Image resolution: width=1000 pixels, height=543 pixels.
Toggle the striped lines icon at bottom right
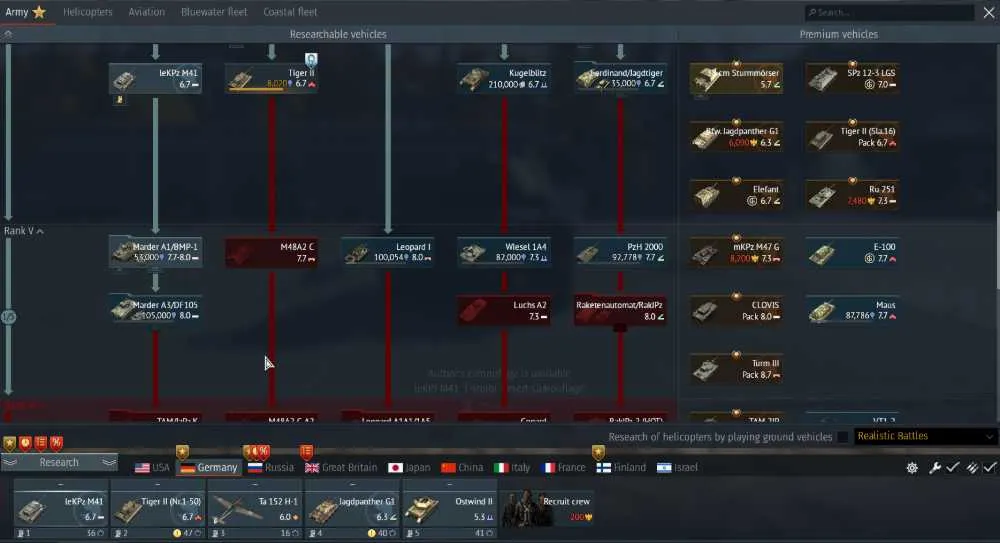972,468
